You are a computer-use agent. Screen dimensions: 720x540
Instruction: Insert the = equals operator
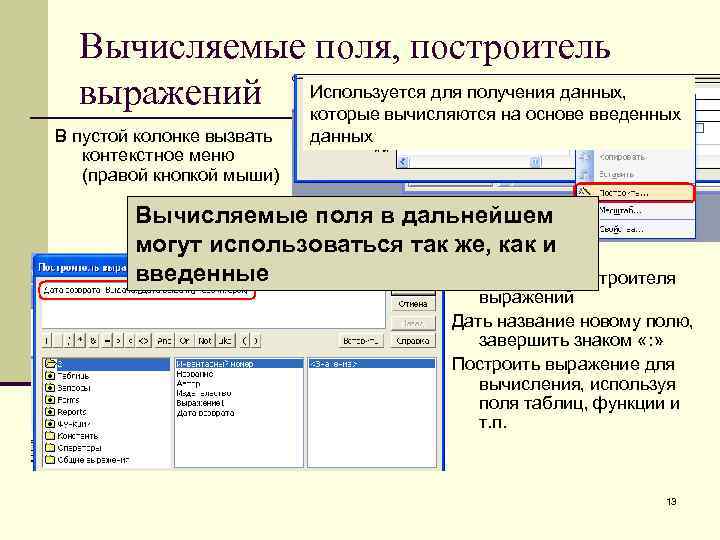pyautogui.click(x=107, y=341)
